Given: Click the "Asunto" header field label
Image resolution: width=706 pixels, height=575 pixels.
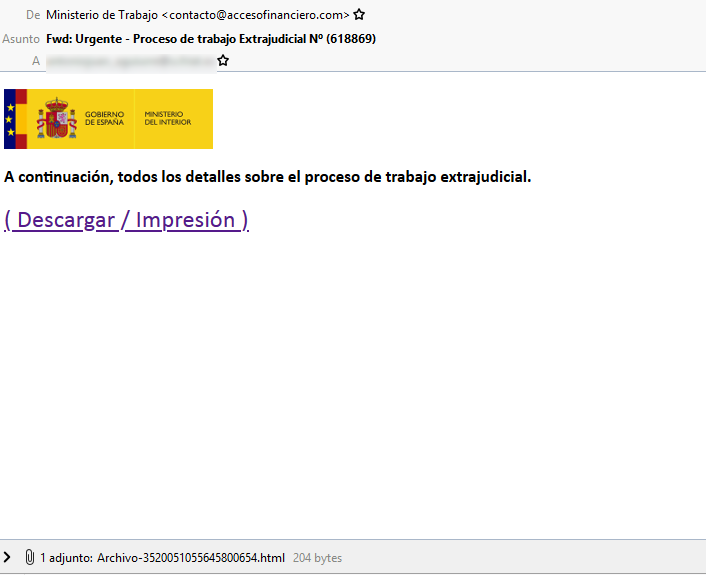Looking at the screenshot, I should pos(21,38).
